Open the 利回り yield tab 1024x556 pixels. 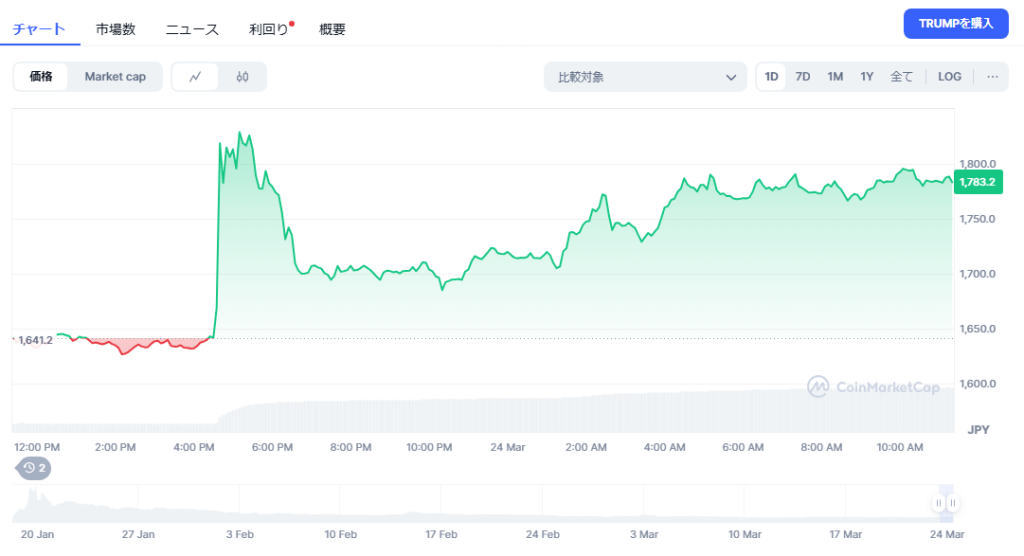point(269,29)
